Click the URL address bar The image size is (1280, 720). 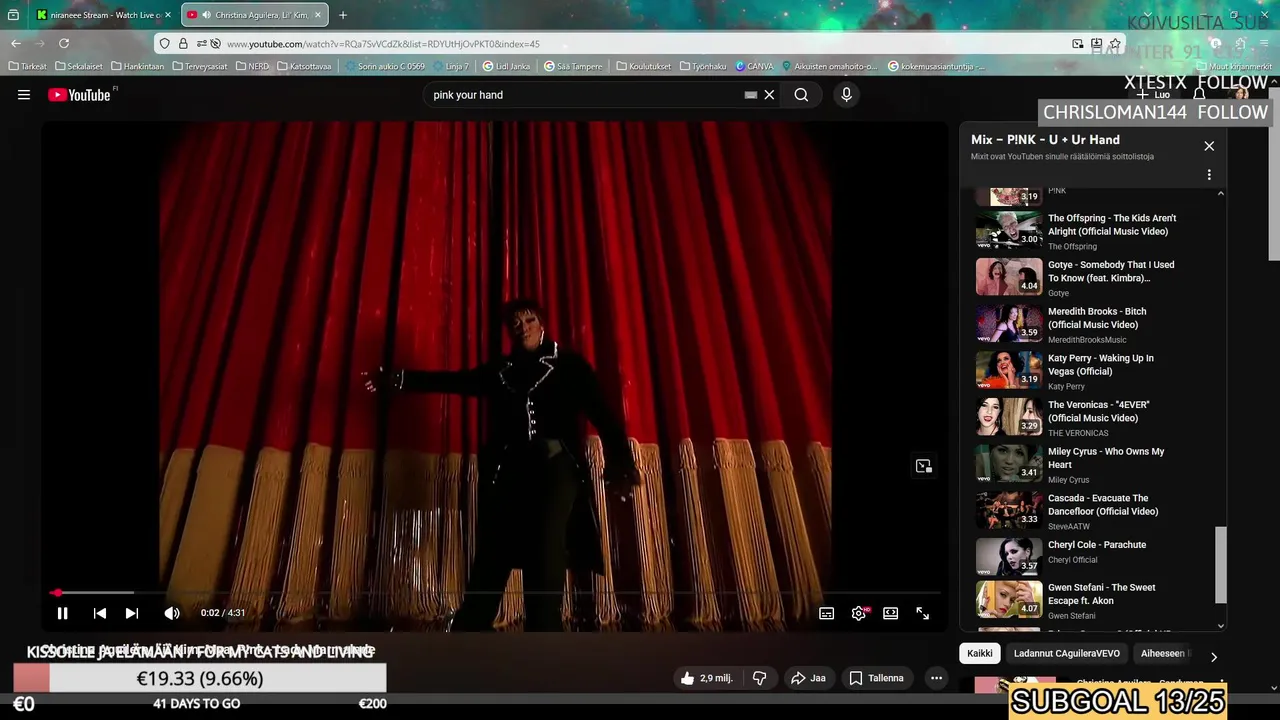[x=640, y=44]
